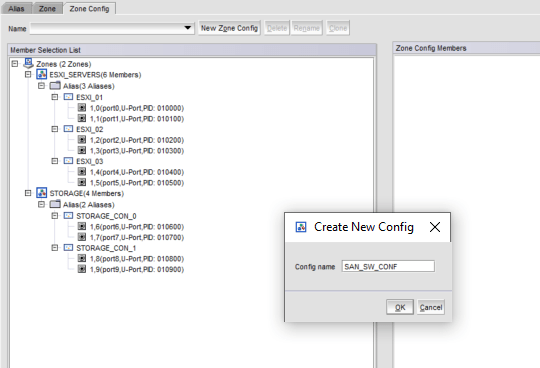Click the Create New Config dialog icon
Viewport: 540px width, 368px height.
click(301, 227)
